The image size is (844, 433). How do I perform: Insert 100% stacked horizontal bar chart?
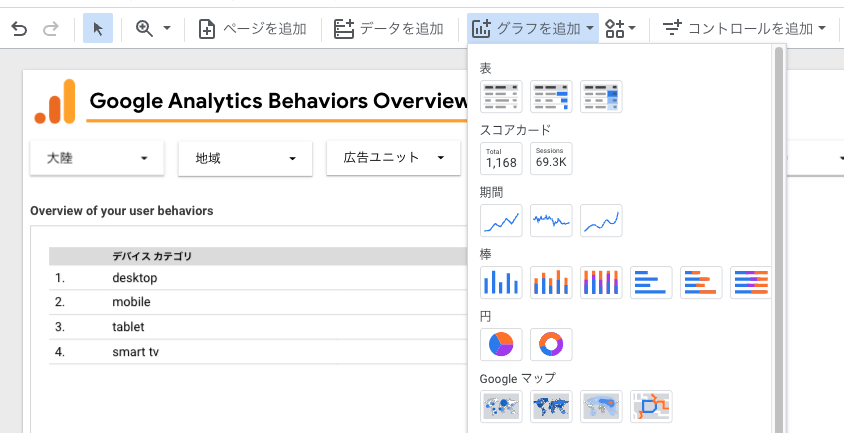(x=750, y=282)
